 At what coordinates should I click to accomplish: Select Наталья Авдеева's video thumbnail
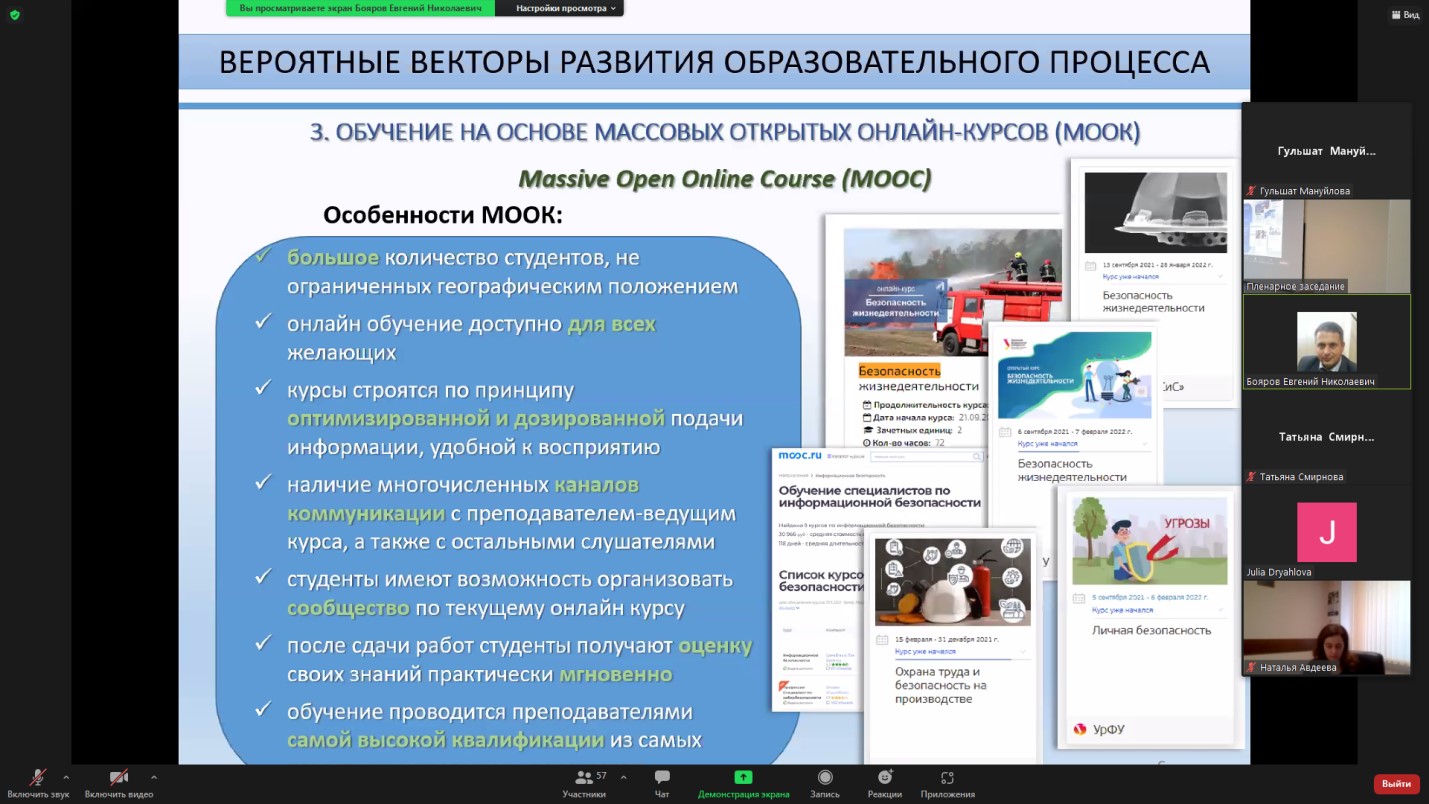pyautogui.click(x=1326, y=627)
